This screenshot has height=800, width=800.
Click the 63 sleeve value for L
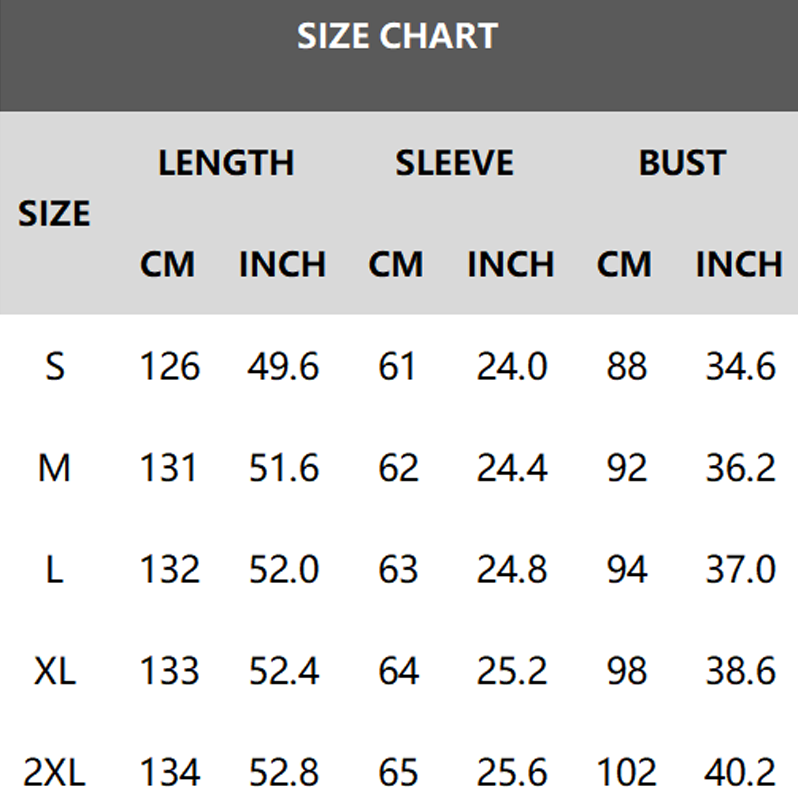397,570
